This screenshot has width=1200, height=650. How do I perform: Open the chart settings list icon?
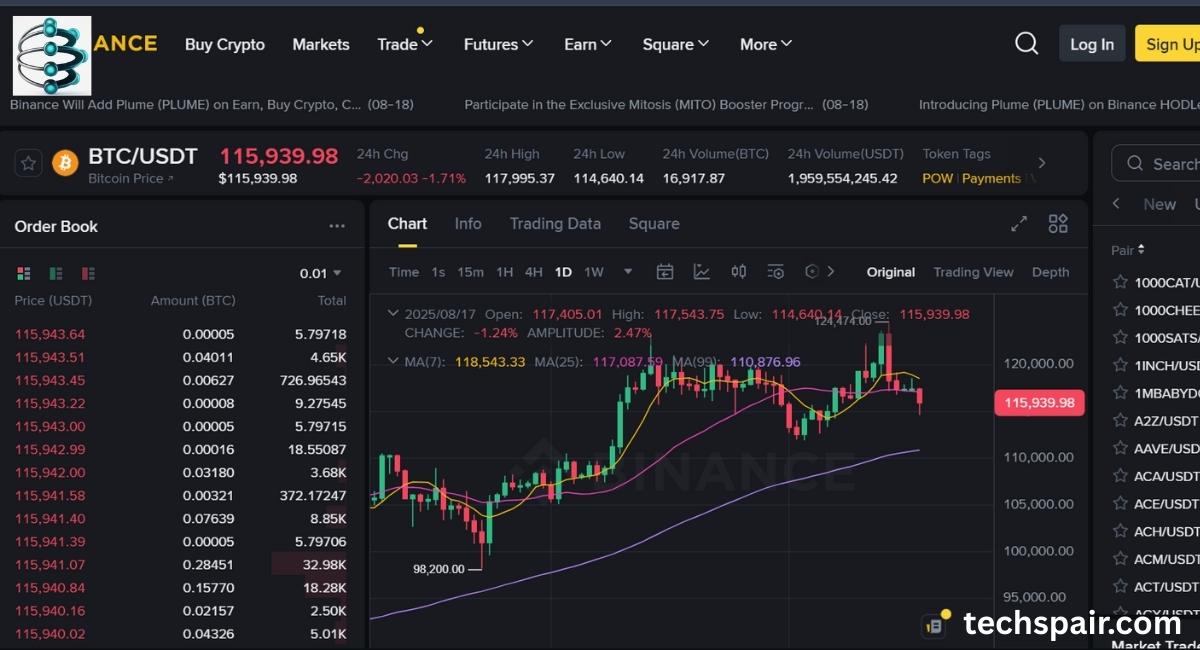pyautogui.click(x=775, y=271)
